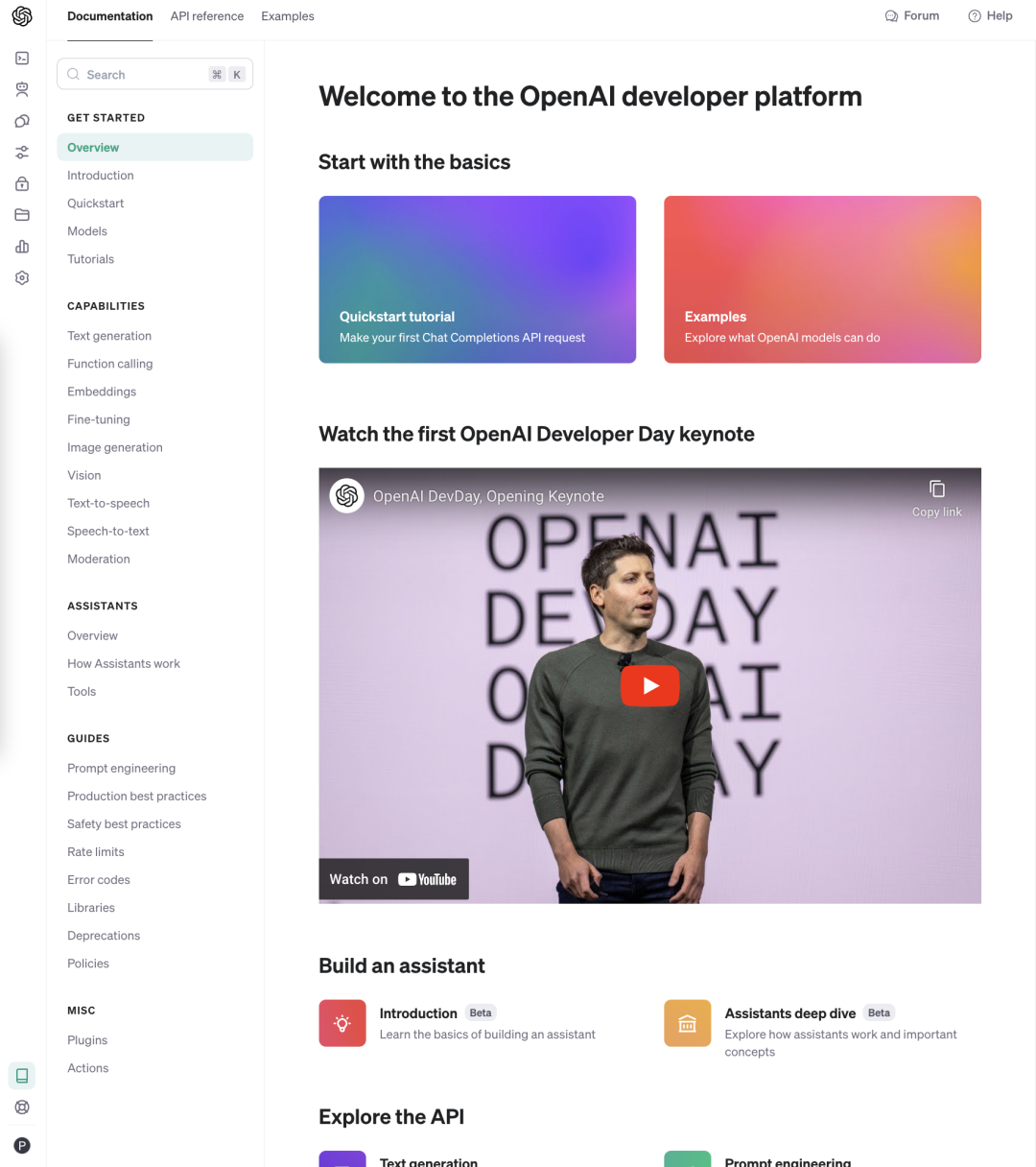Open Quickstart in the sidebar
1036x1167 pixels.
tap(96, 203)
